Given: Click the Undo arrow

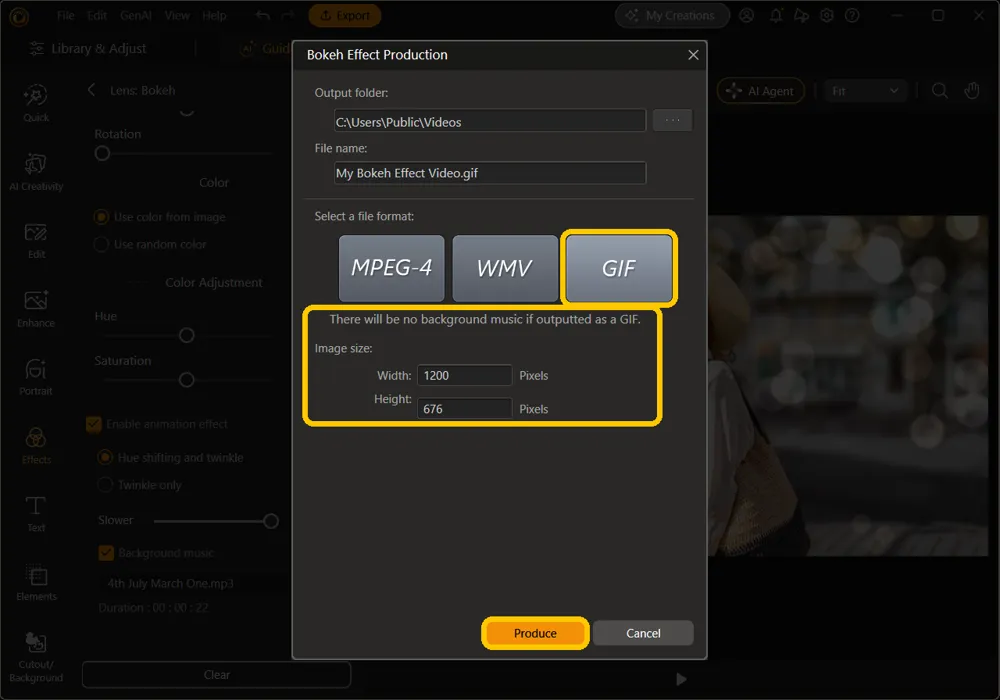Looking at the screenshot, I should click(x=263, y=15).
